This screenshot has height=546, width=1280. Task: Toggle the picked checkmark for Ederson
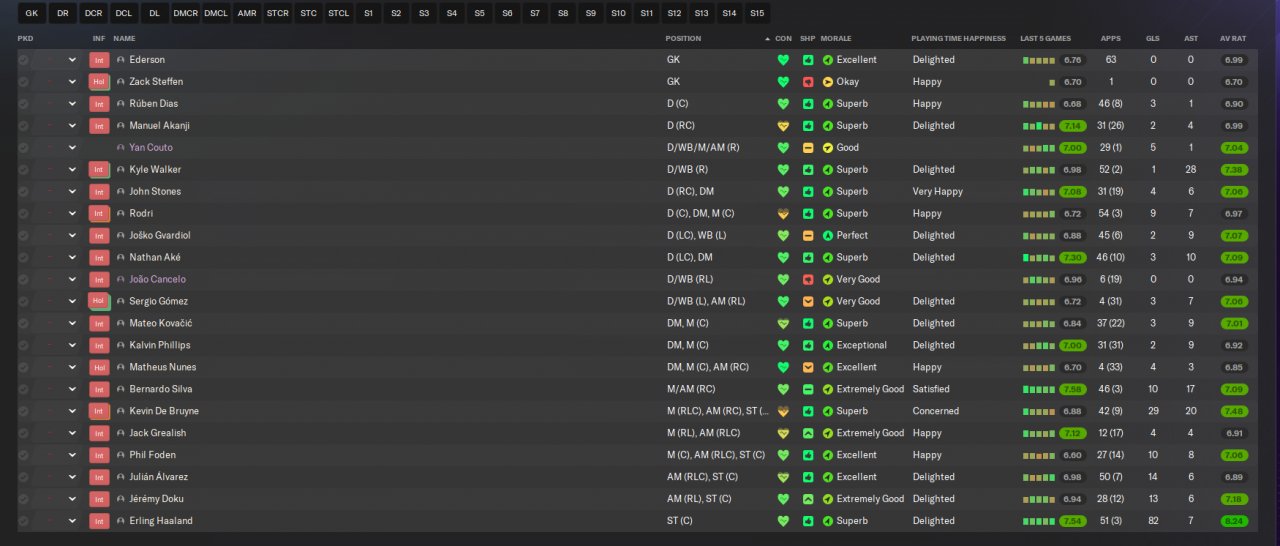click(x=24, y=60)
